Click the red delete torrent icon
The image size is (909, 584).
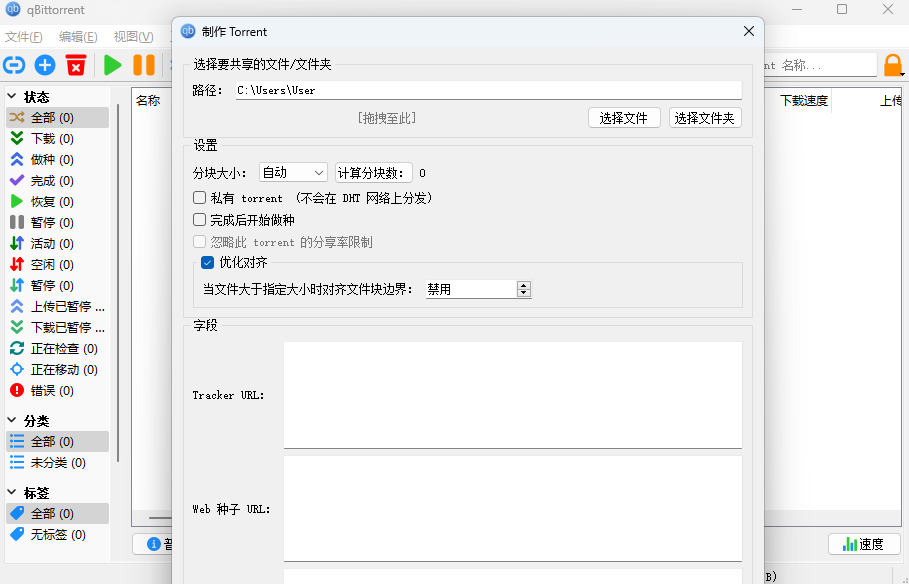click(x=74, y=64)
